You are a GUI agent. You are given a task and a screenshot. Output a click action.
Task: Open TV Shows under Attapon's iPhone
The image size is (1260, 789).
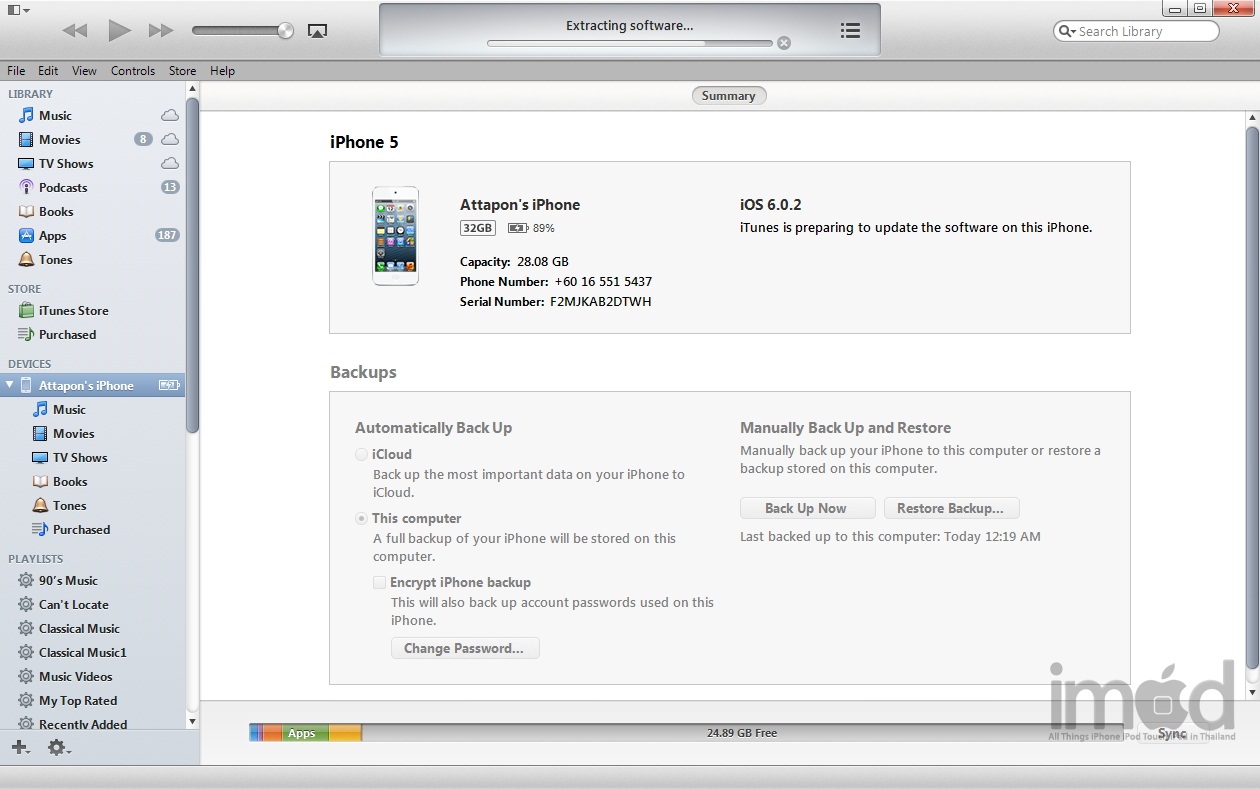click(x=80, y=457)
